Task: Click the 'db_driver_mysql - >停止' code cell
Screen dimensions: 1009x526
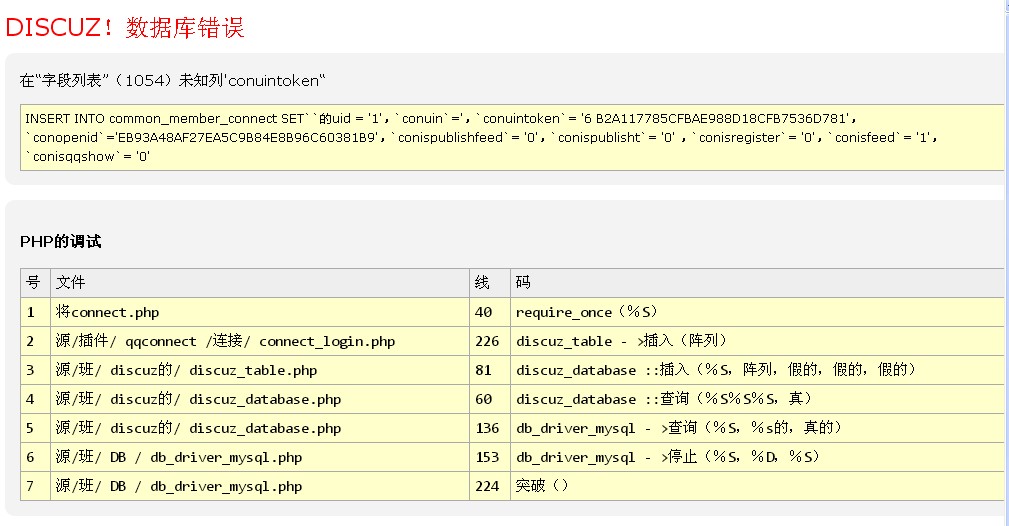Action: [757, 457]
